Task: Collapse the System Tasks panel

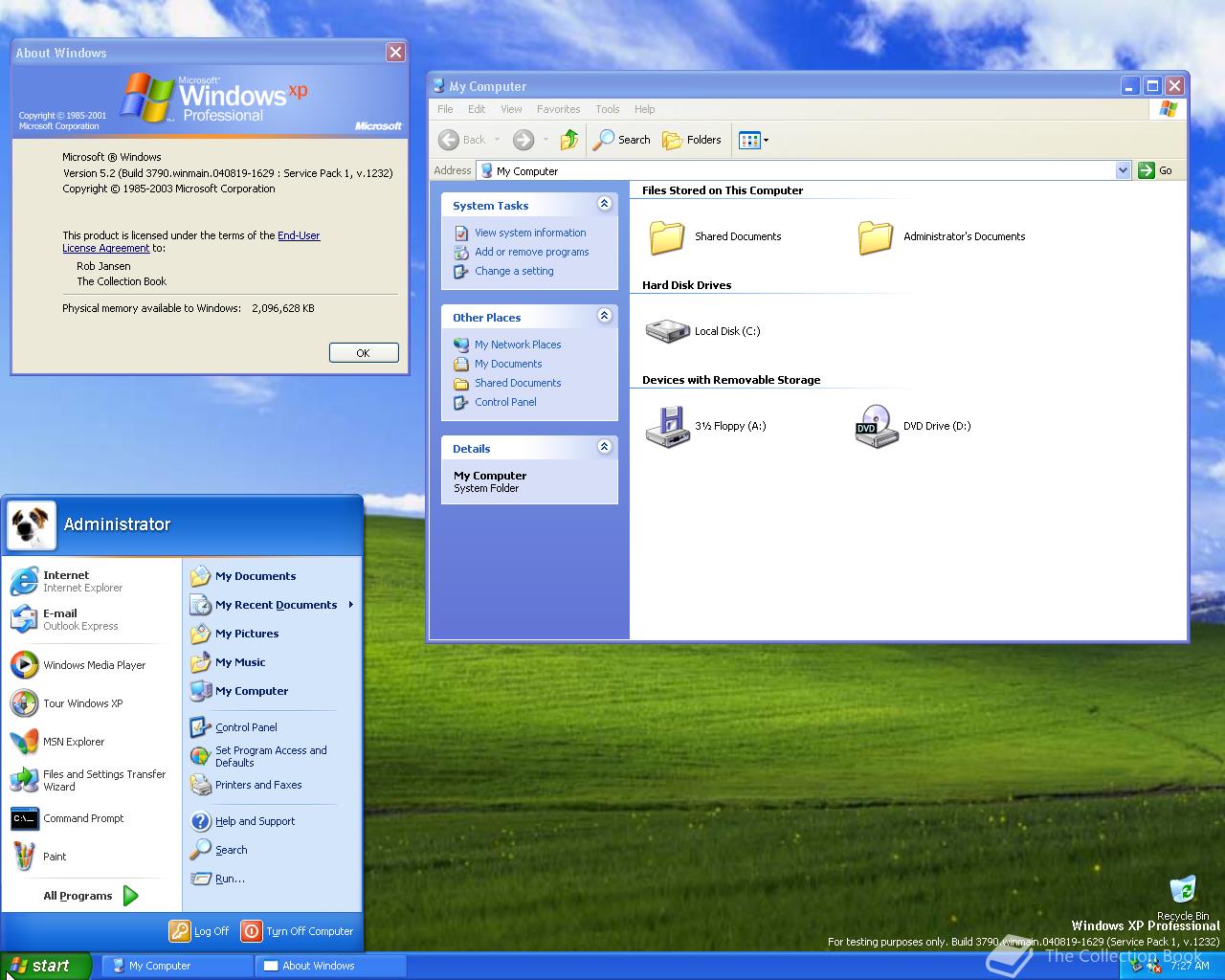Action: pyautogui.click(x=604, y=203)
